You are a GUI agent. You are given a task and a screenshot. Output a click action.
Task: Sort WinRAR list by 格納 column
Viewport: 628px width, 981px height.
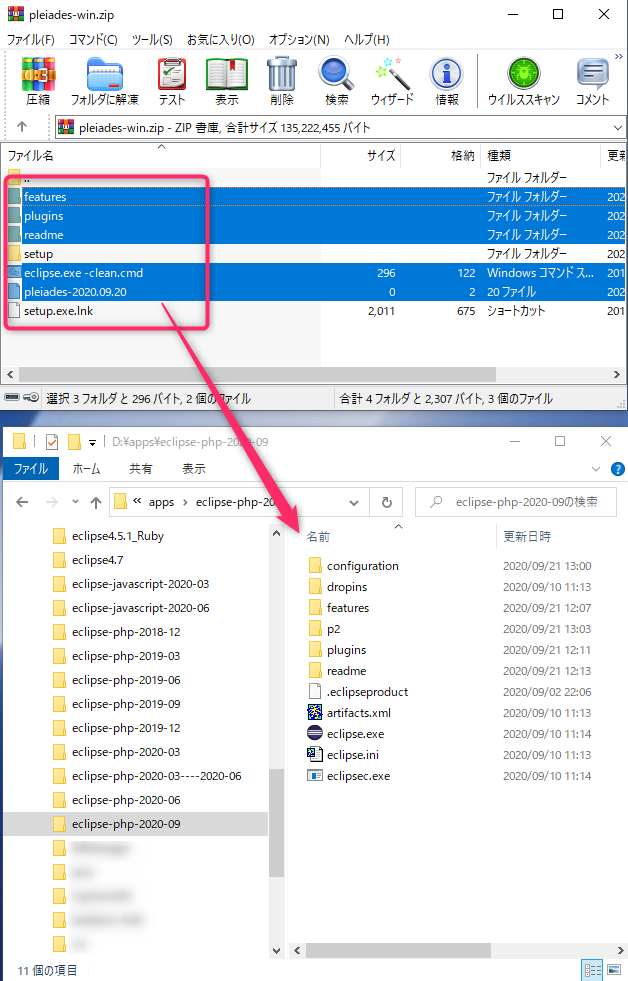click(440, 156)
